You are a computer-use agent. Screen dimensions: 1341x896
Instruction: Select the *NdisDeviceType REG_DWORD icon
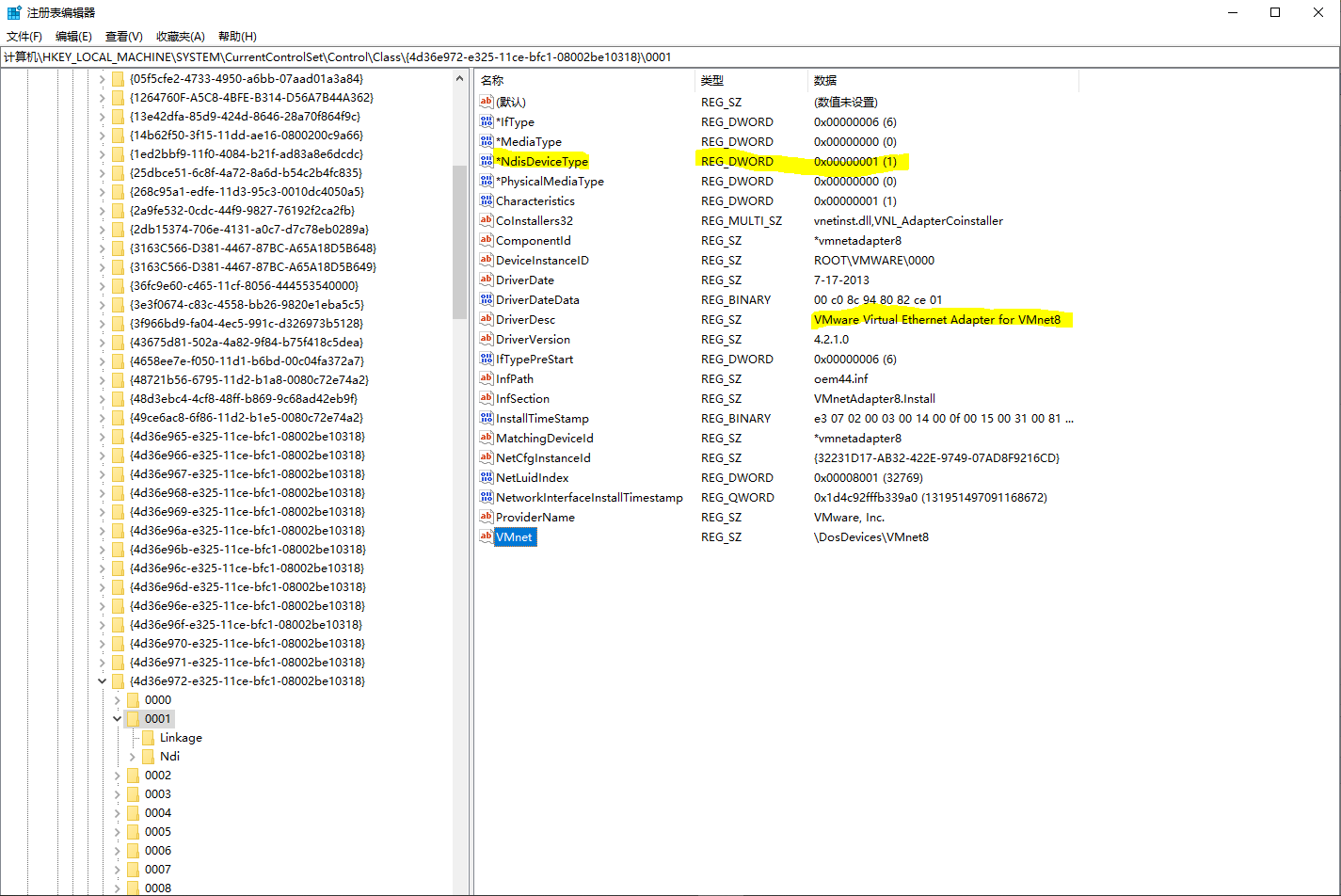click(x=485, y=161)
